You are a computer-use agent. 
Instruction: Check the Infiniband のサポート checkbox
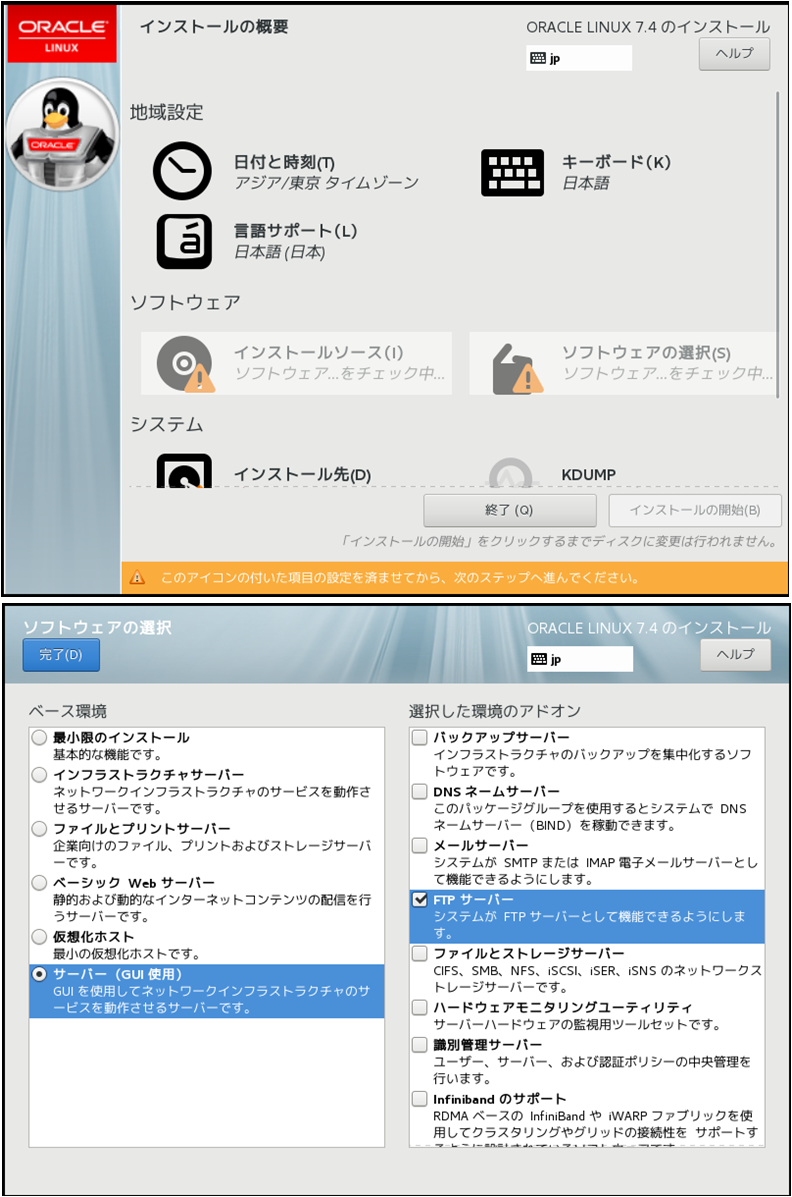[419, 1099]
